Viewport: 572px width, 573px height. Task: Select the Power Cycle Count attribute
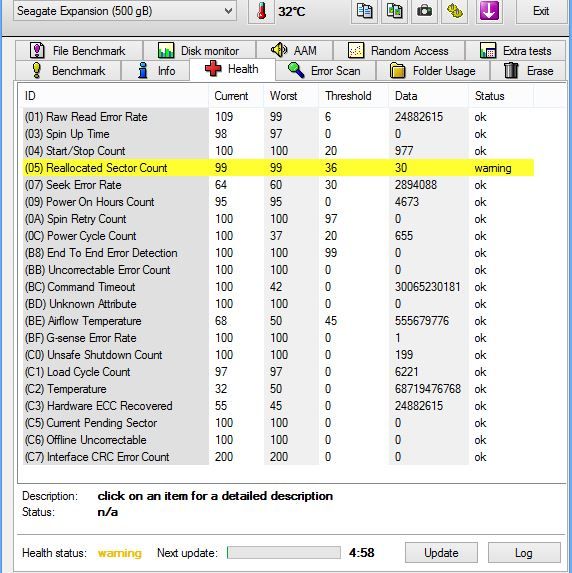[x=278, y=236]
